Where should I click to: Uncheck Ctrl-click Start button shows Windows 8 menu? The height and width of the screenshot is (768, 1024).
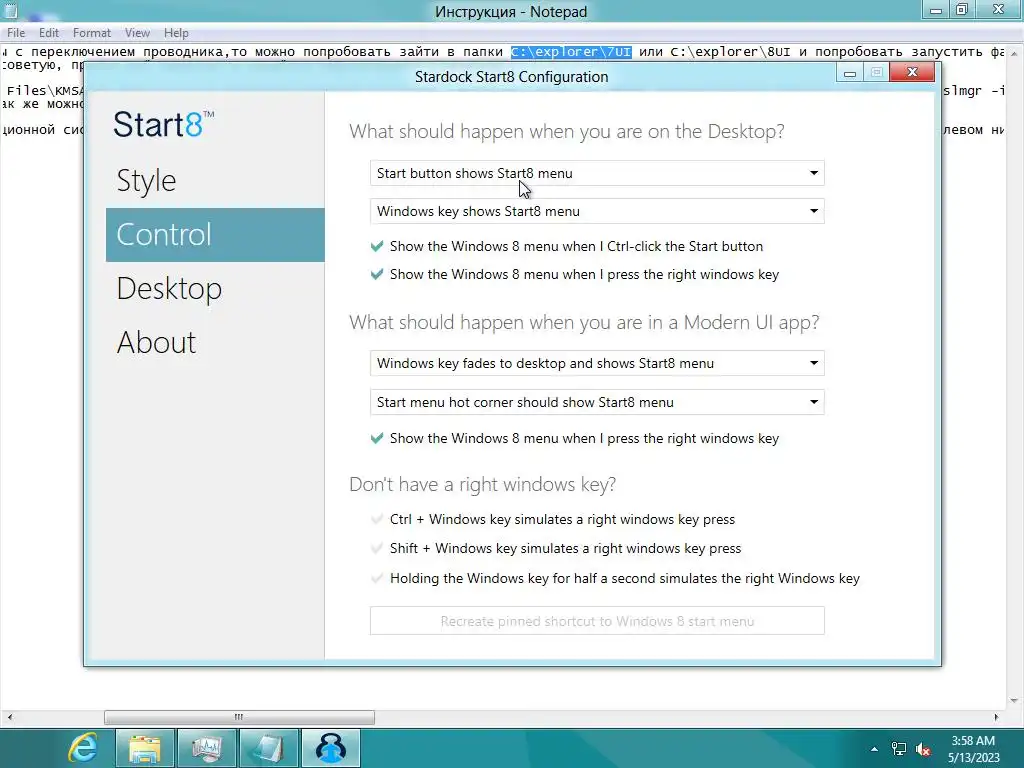(377, 246)
